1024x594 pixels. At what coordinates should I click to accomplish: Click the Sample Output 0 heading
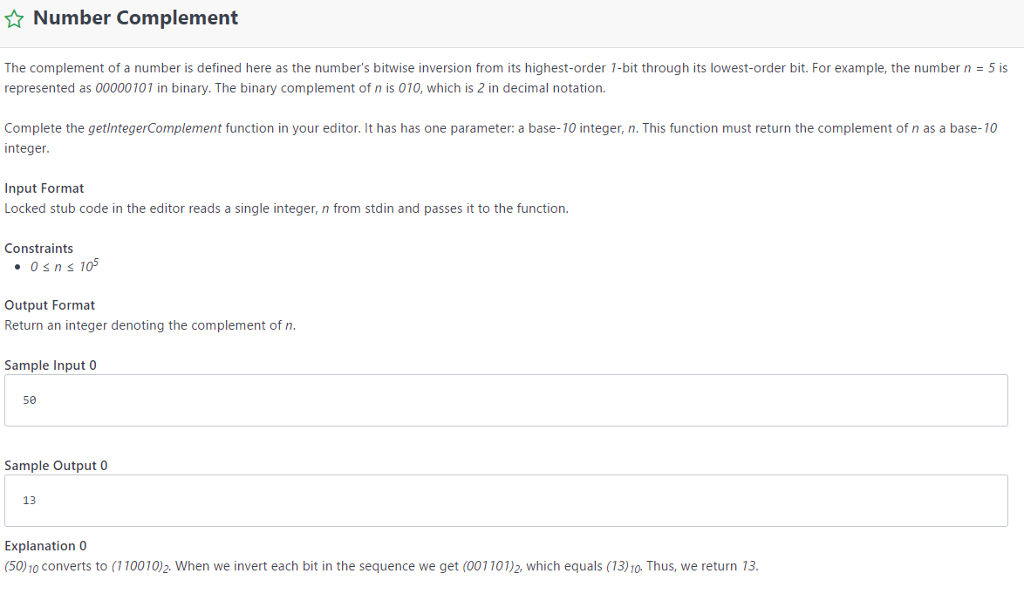pos(56,465)
